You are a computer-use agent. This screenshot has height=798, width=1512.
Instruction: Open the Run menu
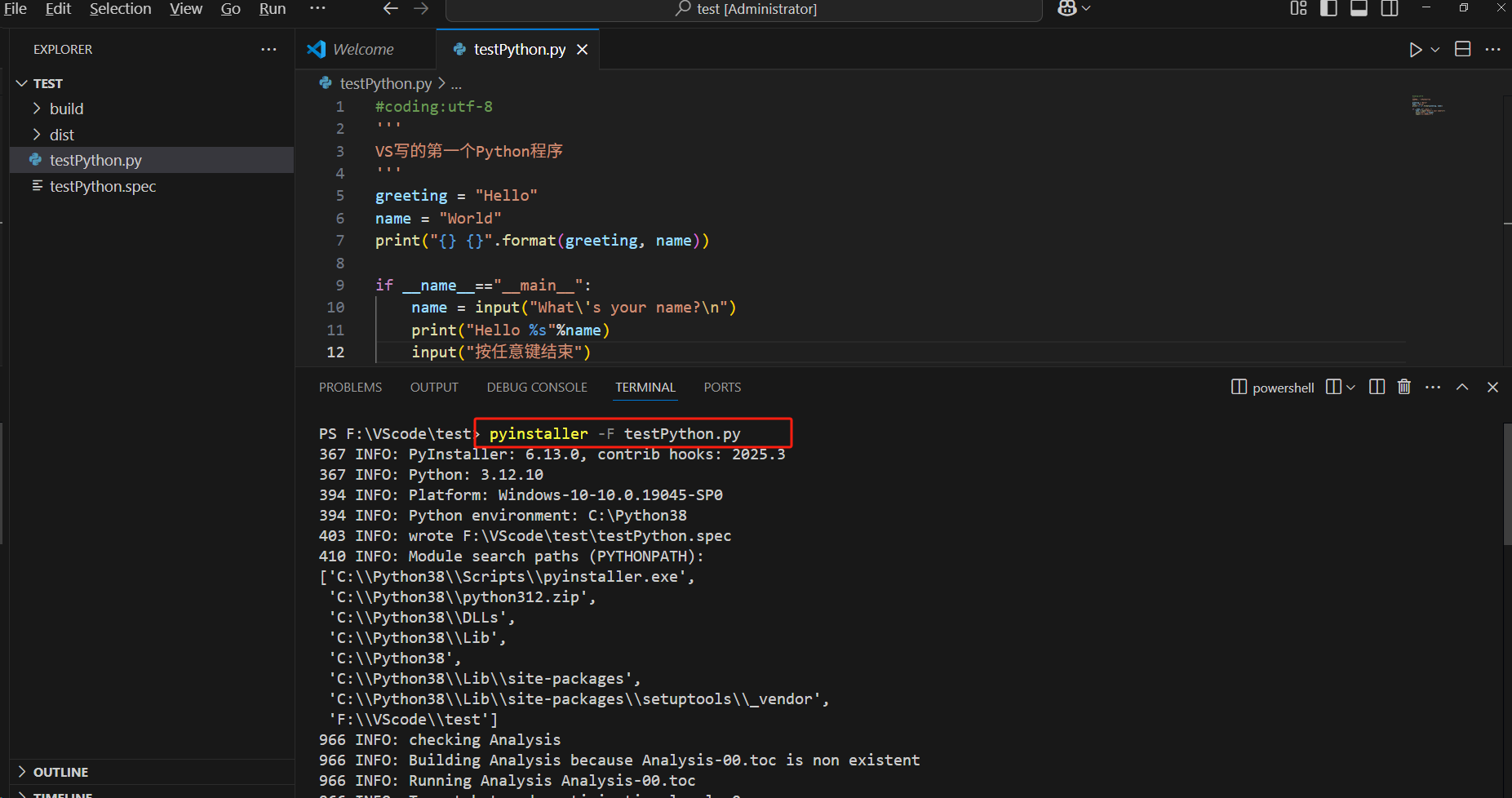(273, 8)
